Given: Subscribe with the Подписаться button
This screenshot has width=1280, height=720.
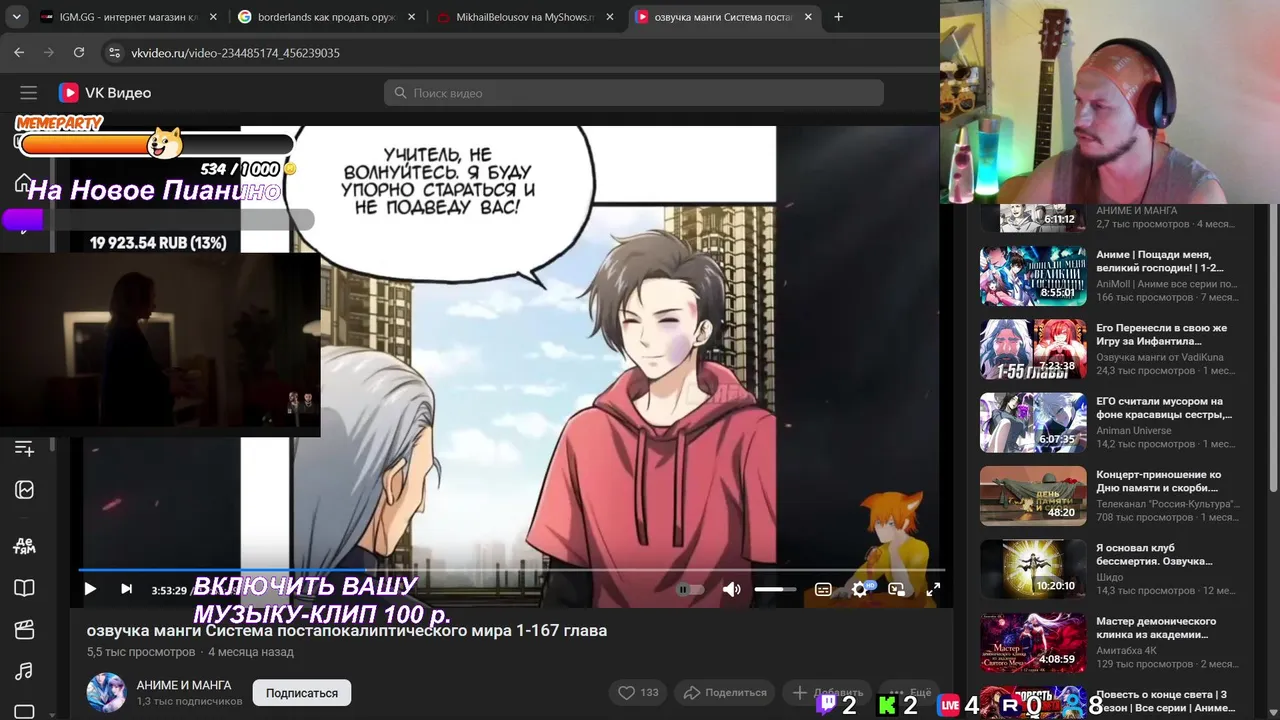Looking at the screenshot, I should pos(302,692).
